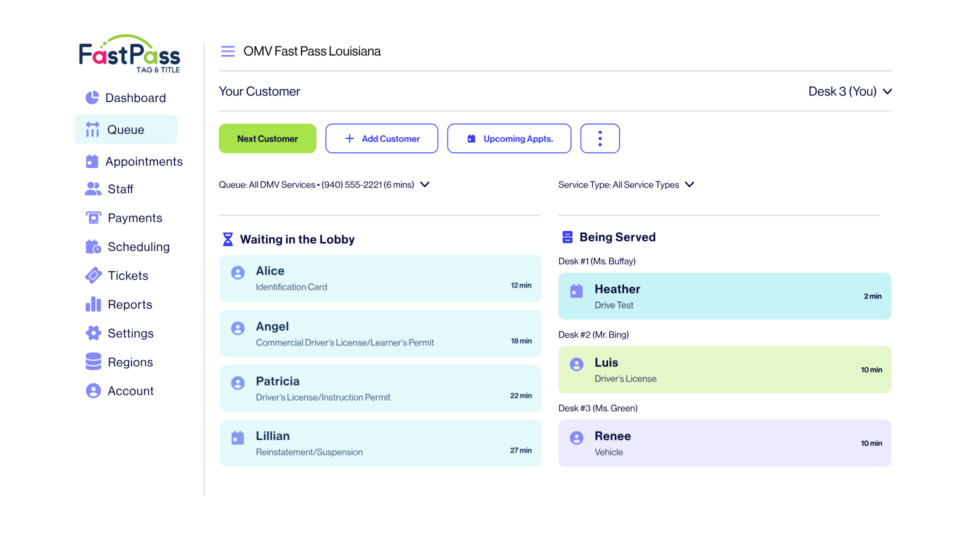
Task: Click Heather's appointment calendar icon
Action: 577,291
